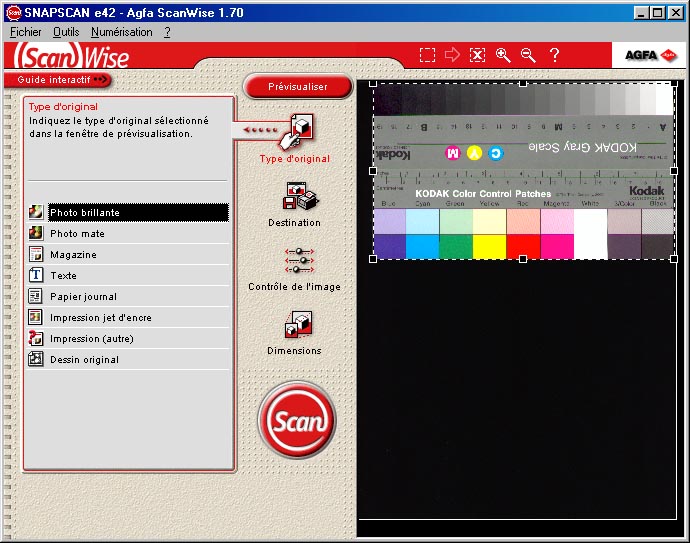
Task: Click the top-center selection handle in preview
Action: pos(523,84)
